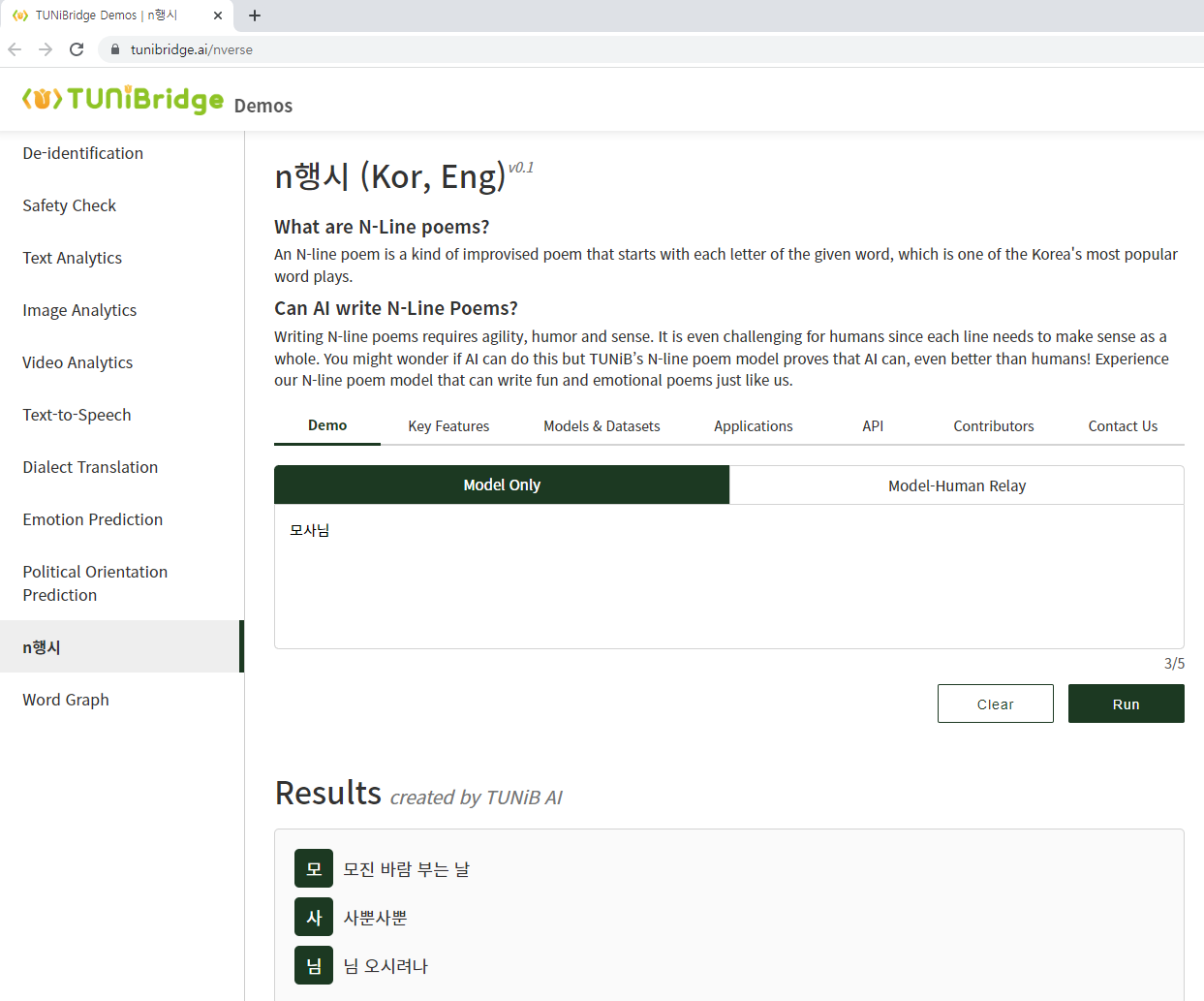
Task: Click the site security lock icon
Action: click(115, 49)
